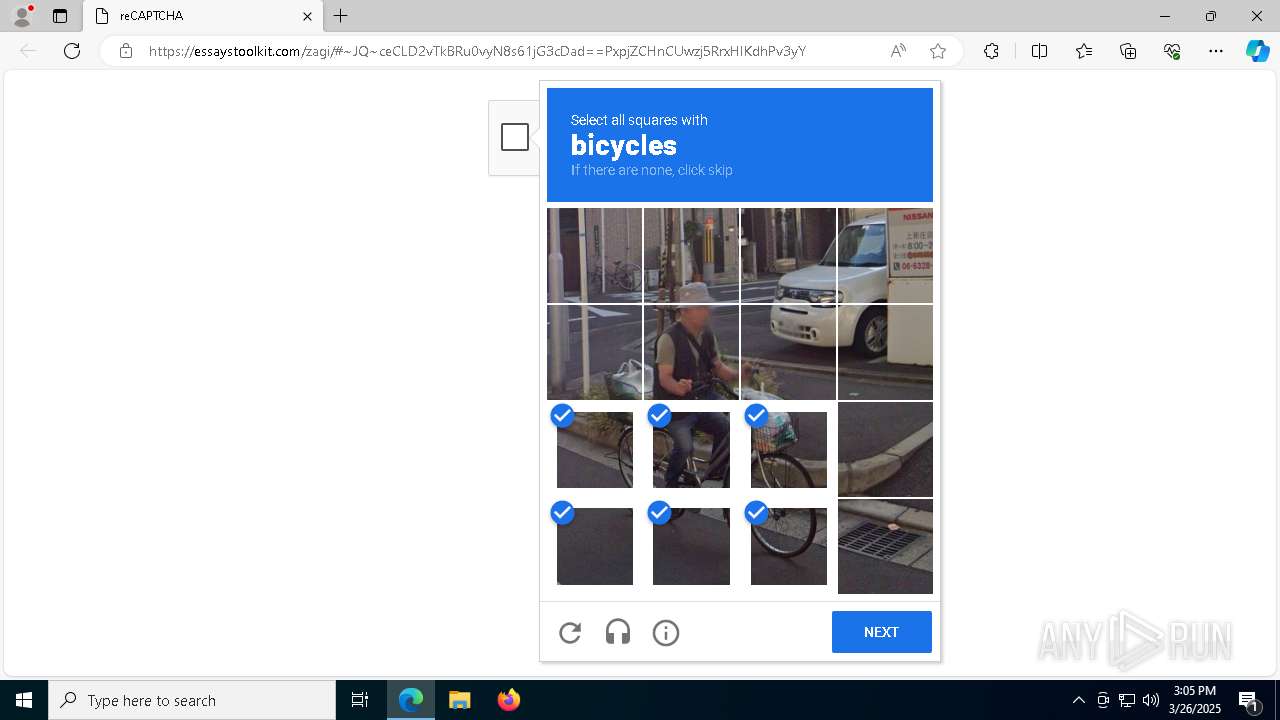View site information lock icon
Screen dimensions: 1280x720
click(126, 51)
